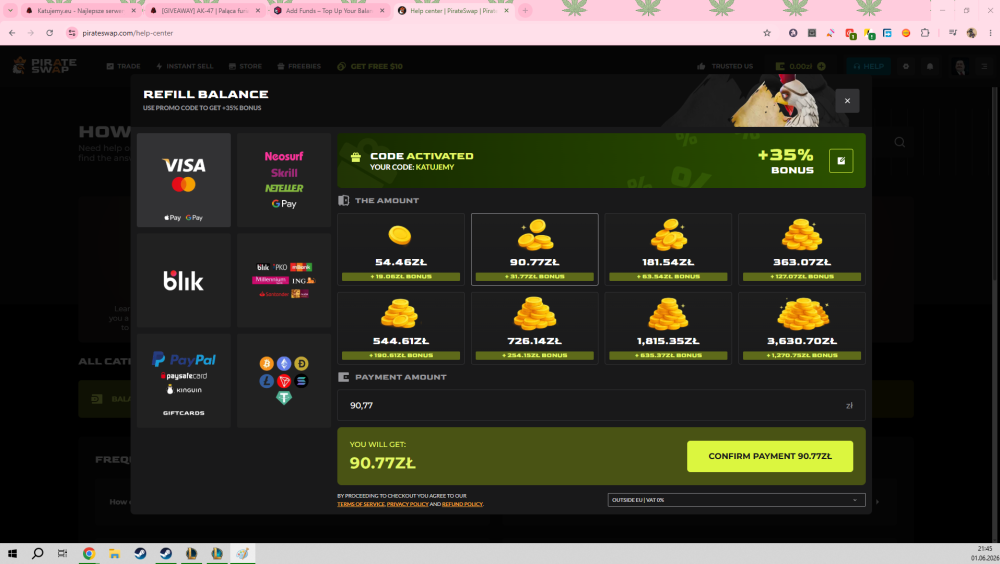Image resolution: width=1000 pixels, height=564 pixels.
Task: Select the 3,630.70zł amount option
Action: 802,329
